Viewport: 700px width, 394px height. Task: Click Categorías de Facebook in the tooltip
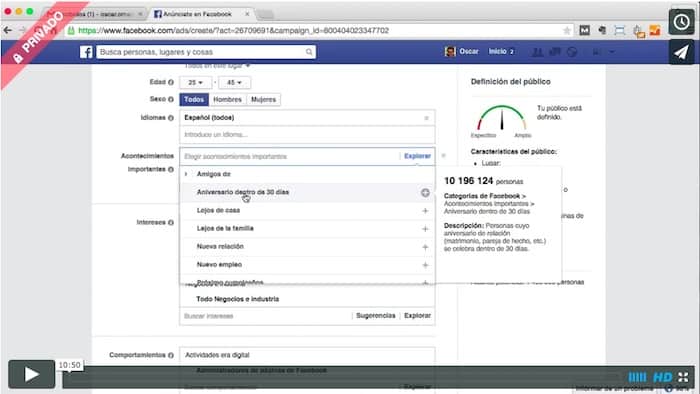tap(482, 196)
